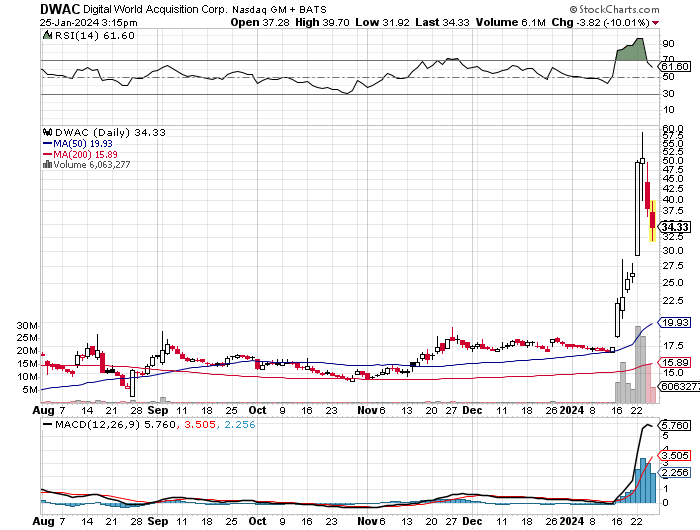700x530 pixels.
Task: Click the 19.93 moving average price tag
Action: click(675, 322)
